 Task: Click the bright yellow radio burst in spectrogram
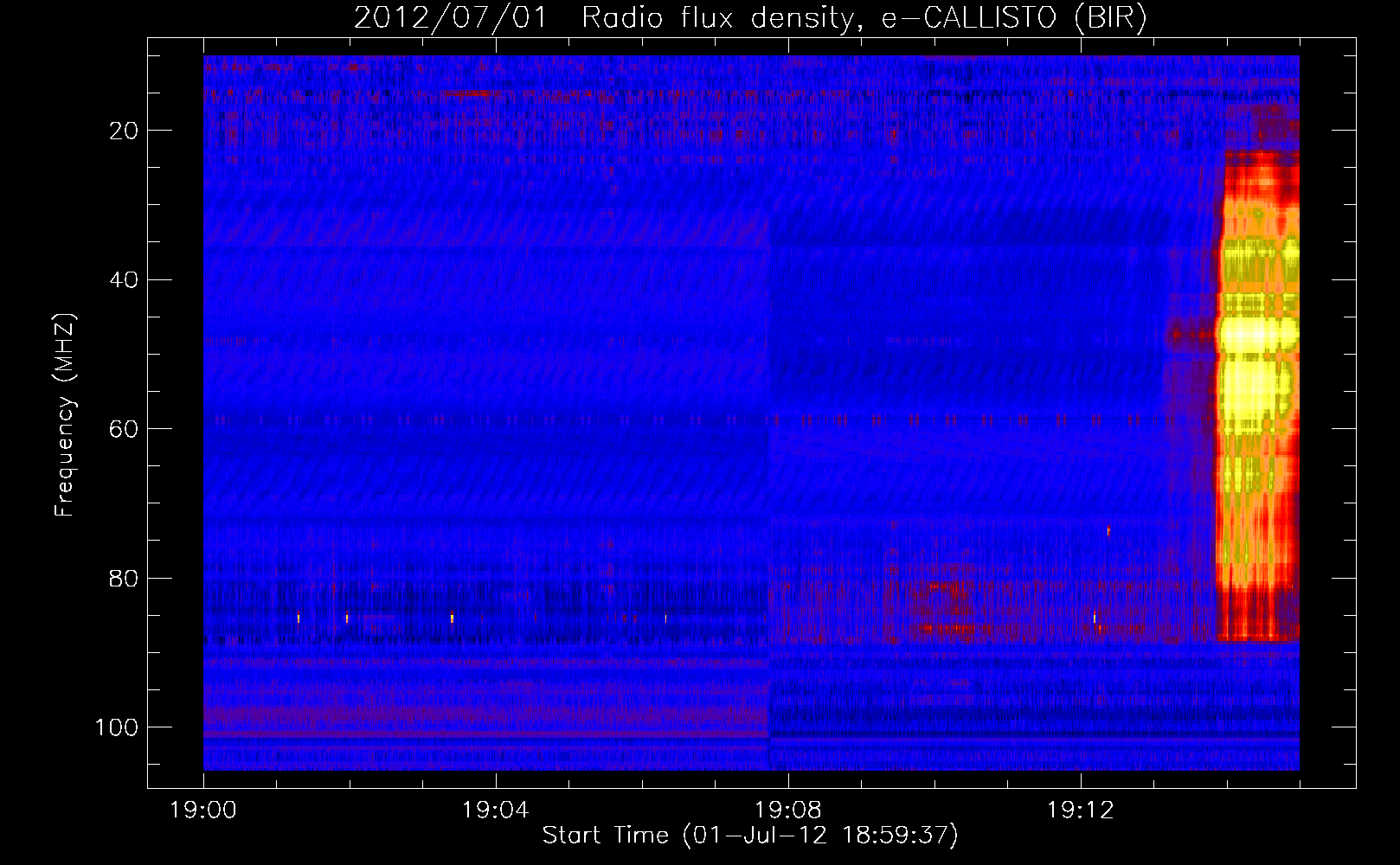pyautogui.click(x=1257, y=396)
